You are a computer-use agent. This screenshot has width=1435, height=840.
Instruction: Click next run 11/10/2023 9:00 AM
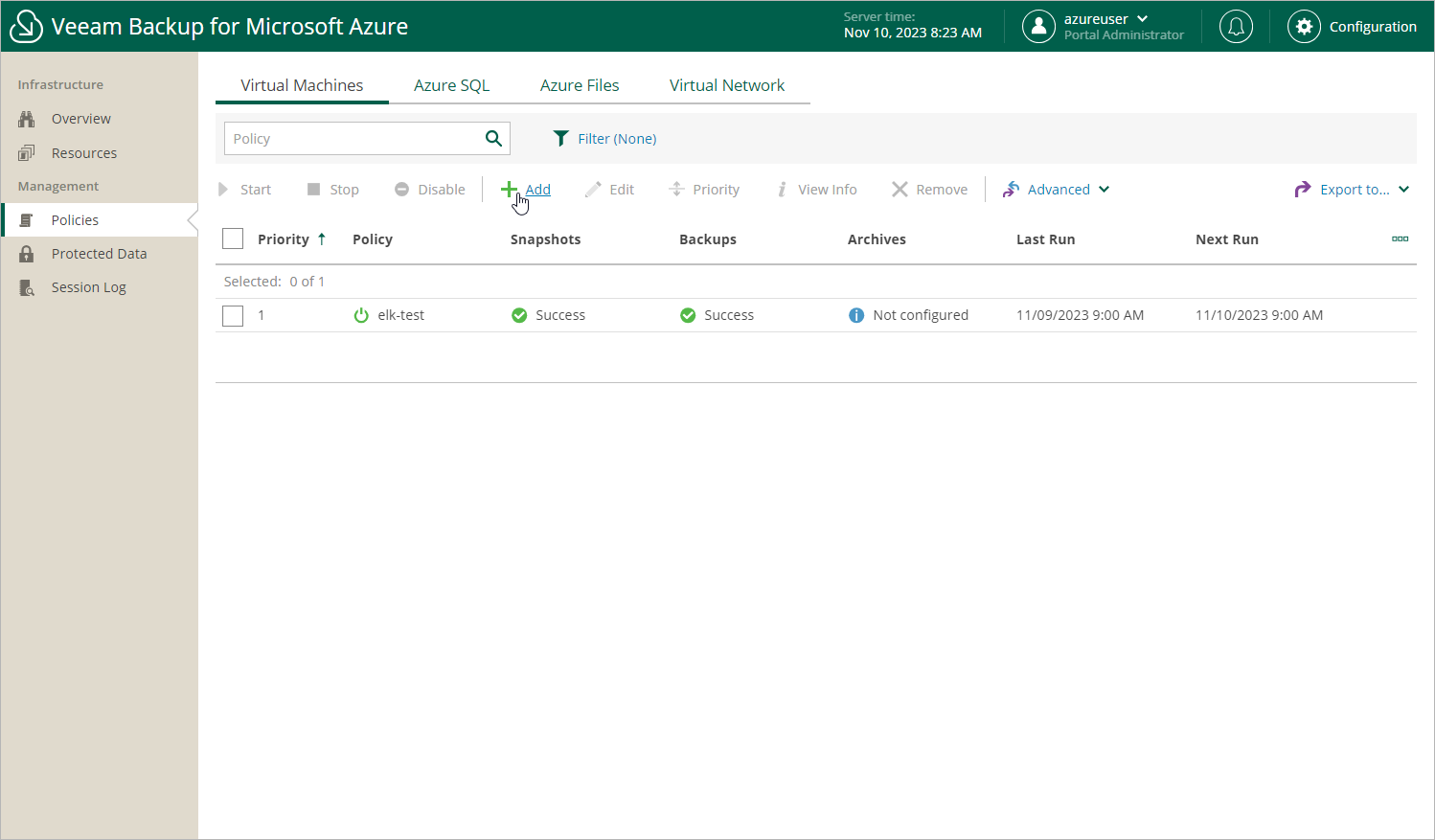[1259, 315]
